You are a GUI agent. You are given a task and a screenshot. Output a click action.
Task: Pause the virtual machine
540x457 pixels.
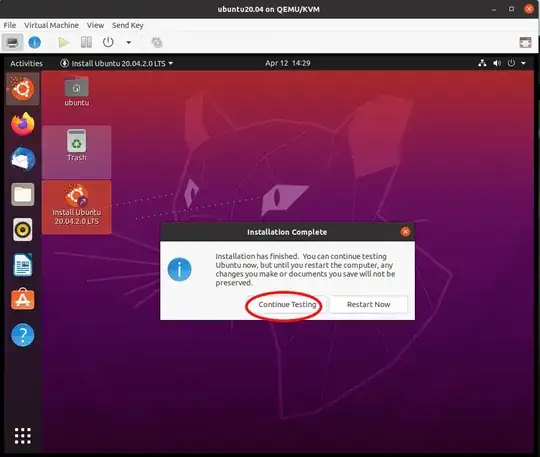[x=86, y=43]
